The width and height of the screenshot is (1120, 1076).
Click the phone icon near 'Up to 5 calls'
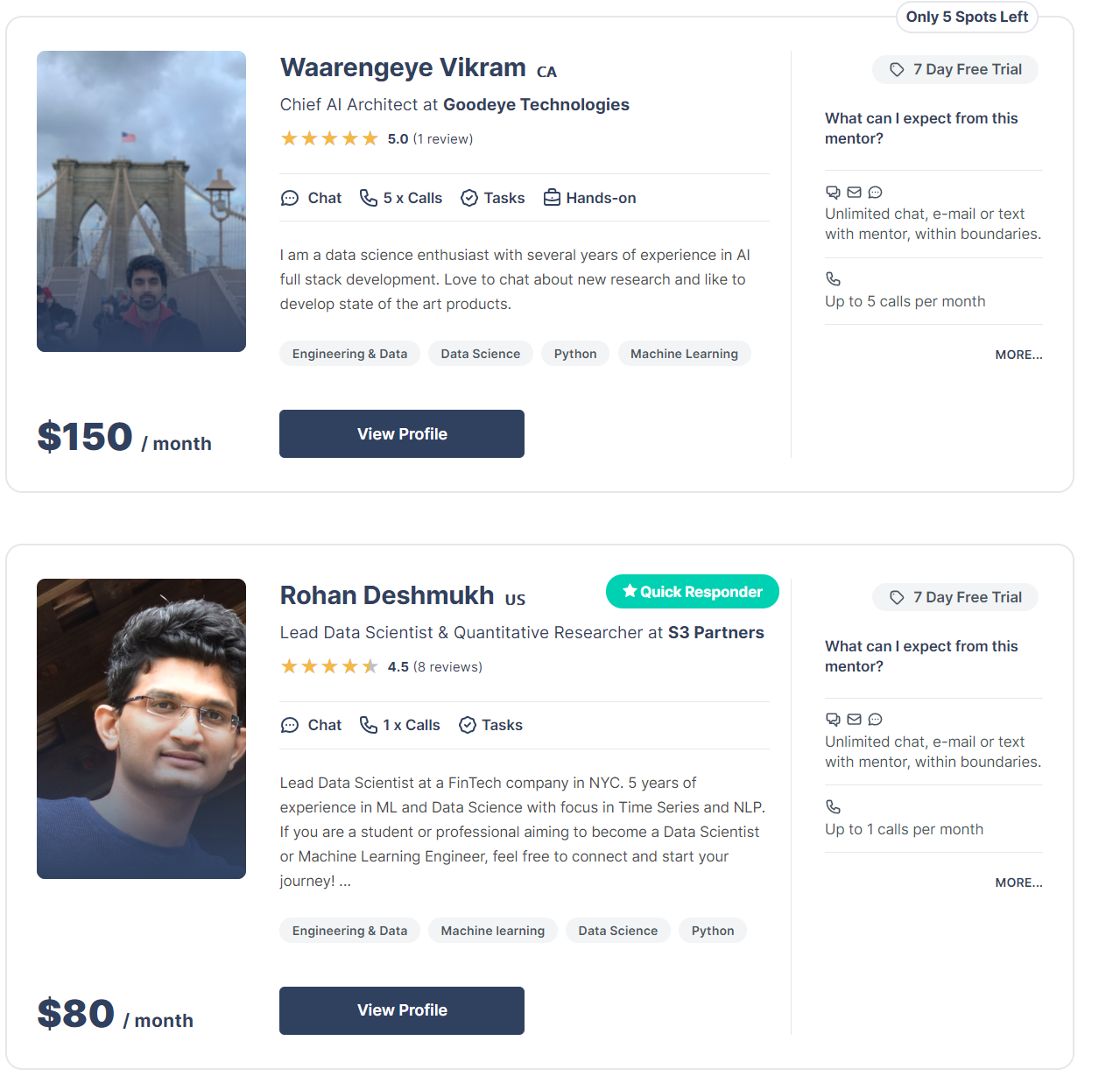(x=833, y=278)
